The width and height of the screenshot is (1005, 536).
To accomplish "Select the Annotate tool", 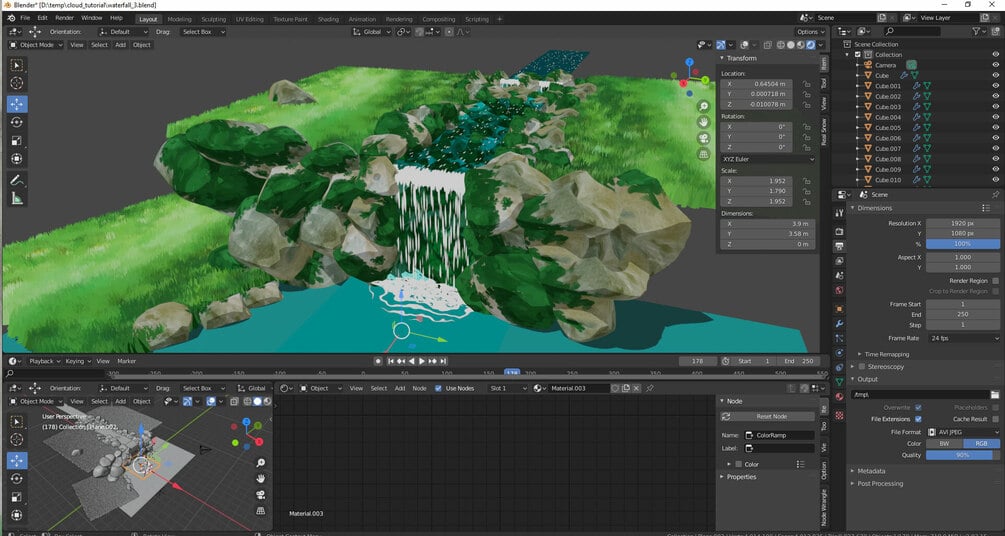I will 17,180.
